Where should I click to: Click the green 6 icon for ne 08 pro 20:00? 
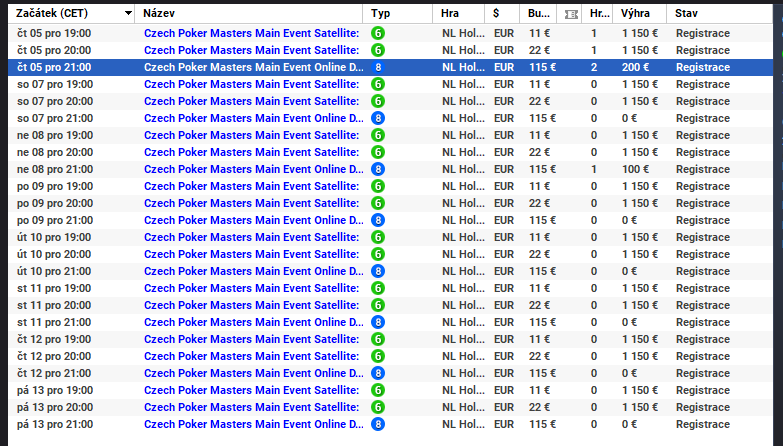pos(378,152)
